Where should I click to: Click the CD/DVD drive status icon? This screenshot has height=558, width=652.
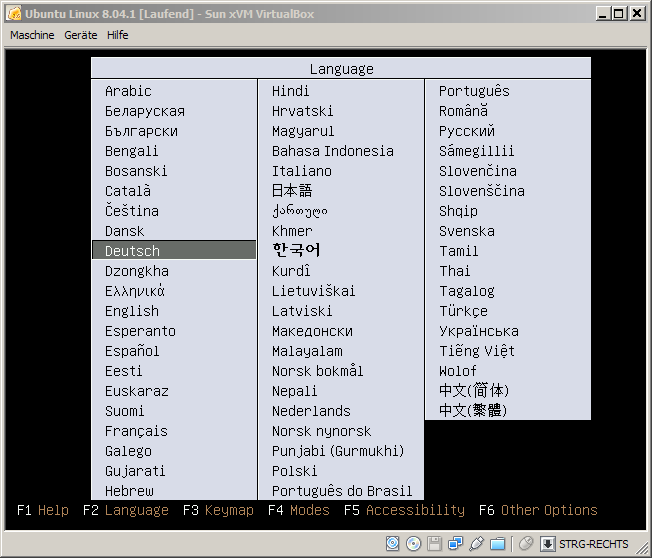tap(413, 543)
